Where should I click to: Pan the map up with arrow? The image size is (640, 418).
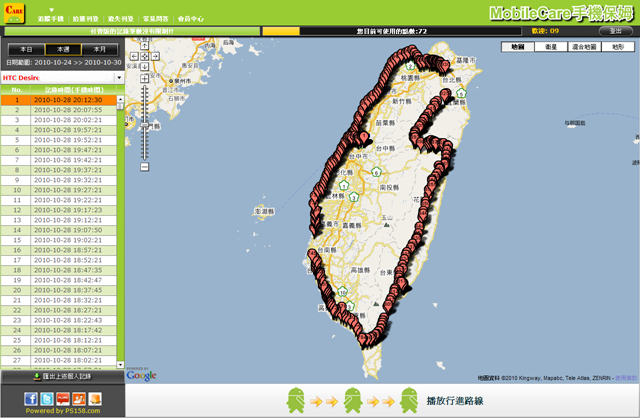(146, 46)
